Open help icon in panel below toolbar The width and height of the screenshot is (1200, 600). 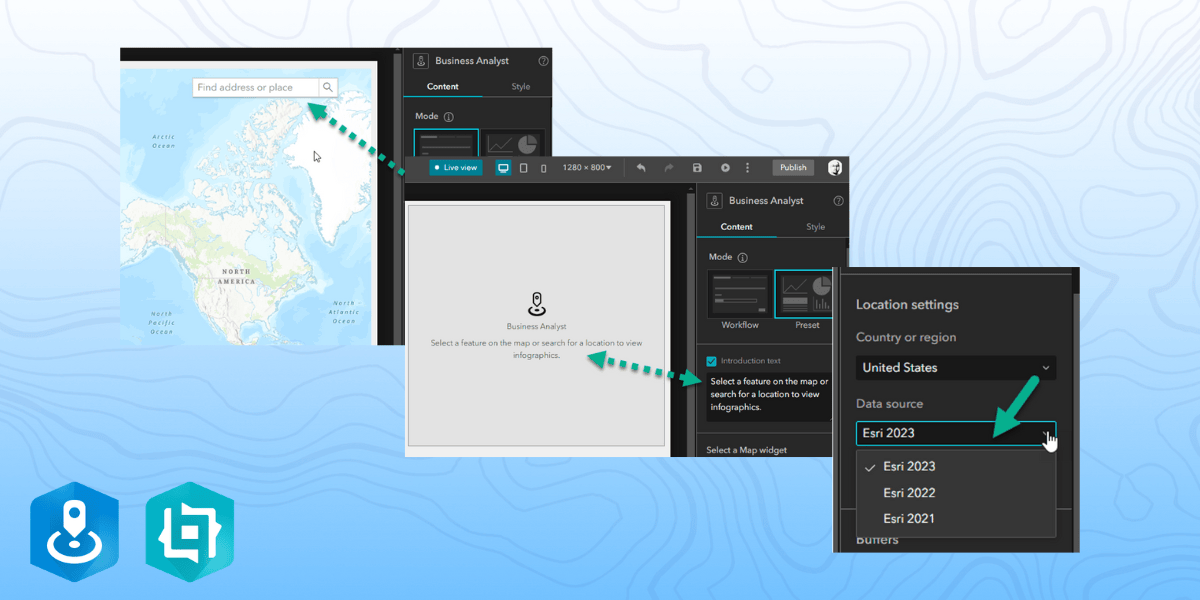838,201
